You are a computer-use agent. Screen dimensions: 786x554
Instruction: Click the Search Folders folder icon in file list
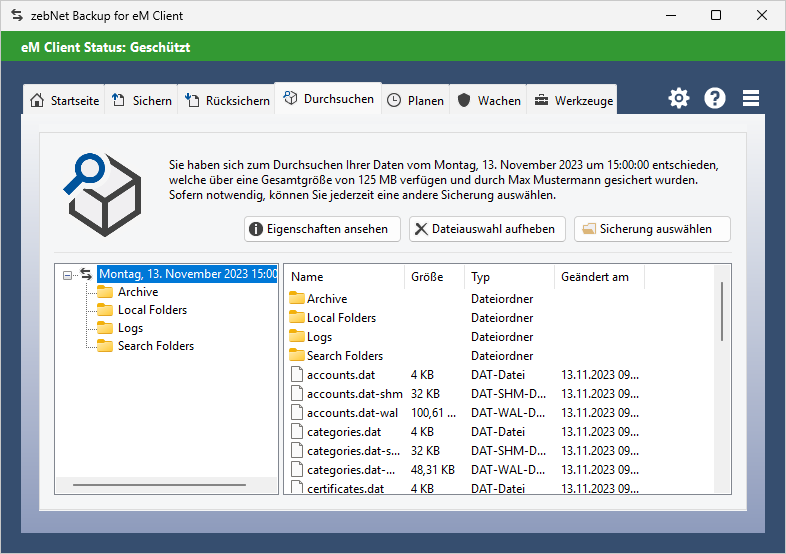pyautogui.click(x=297, y=355)
